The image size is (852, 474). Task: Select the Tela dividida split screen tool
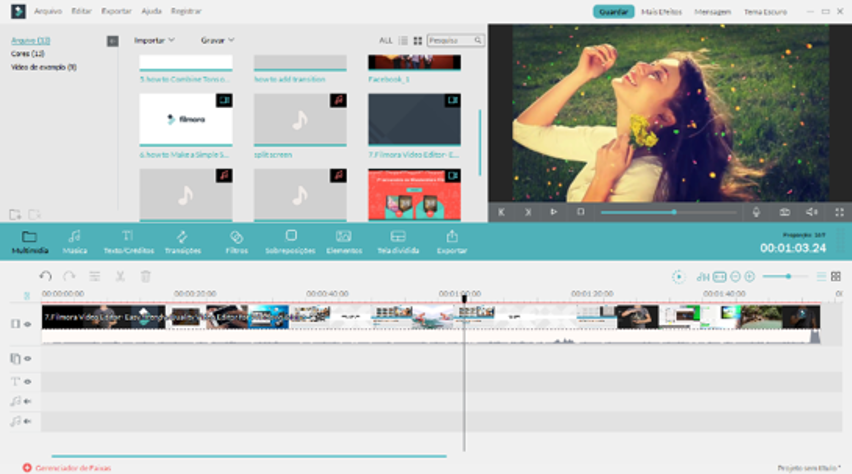398,241
